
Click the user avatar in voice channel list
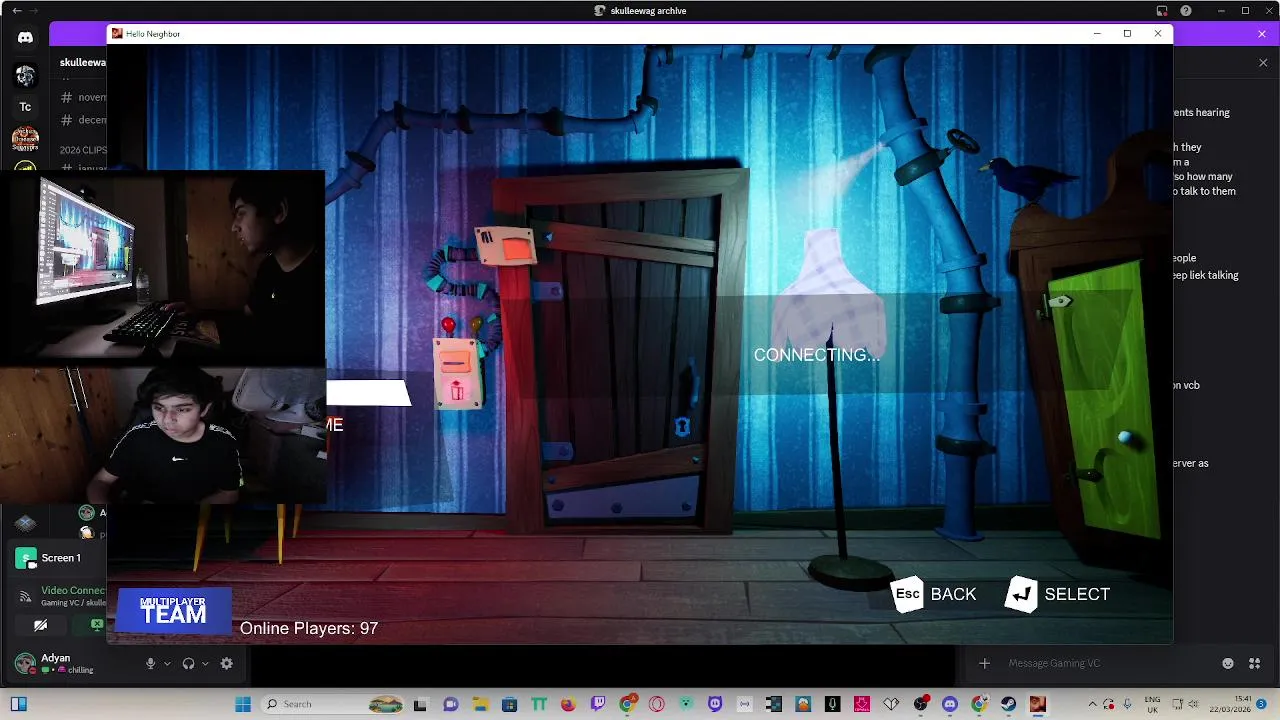pyautogui.click(x=87, y=513)
